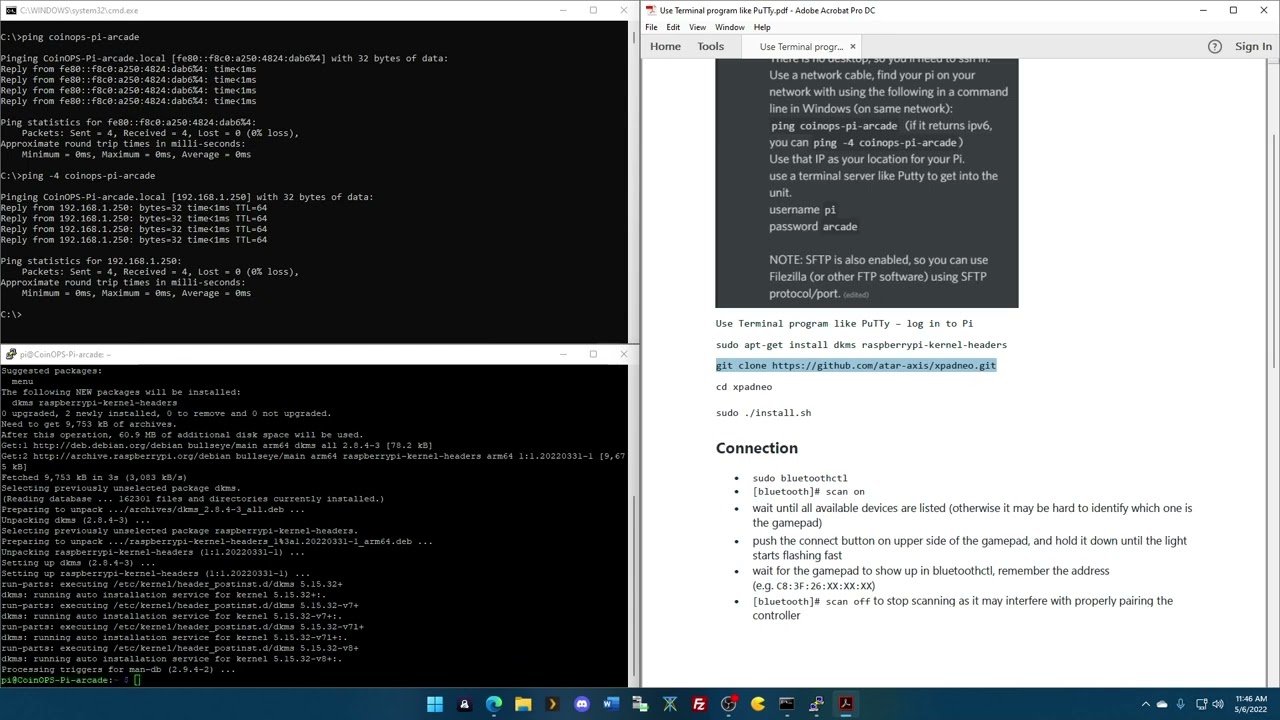Open Microsoft Word from the taskbar
Image resolution: width=1280 pixels, height=720 pixels.
[x=611, y=704]
